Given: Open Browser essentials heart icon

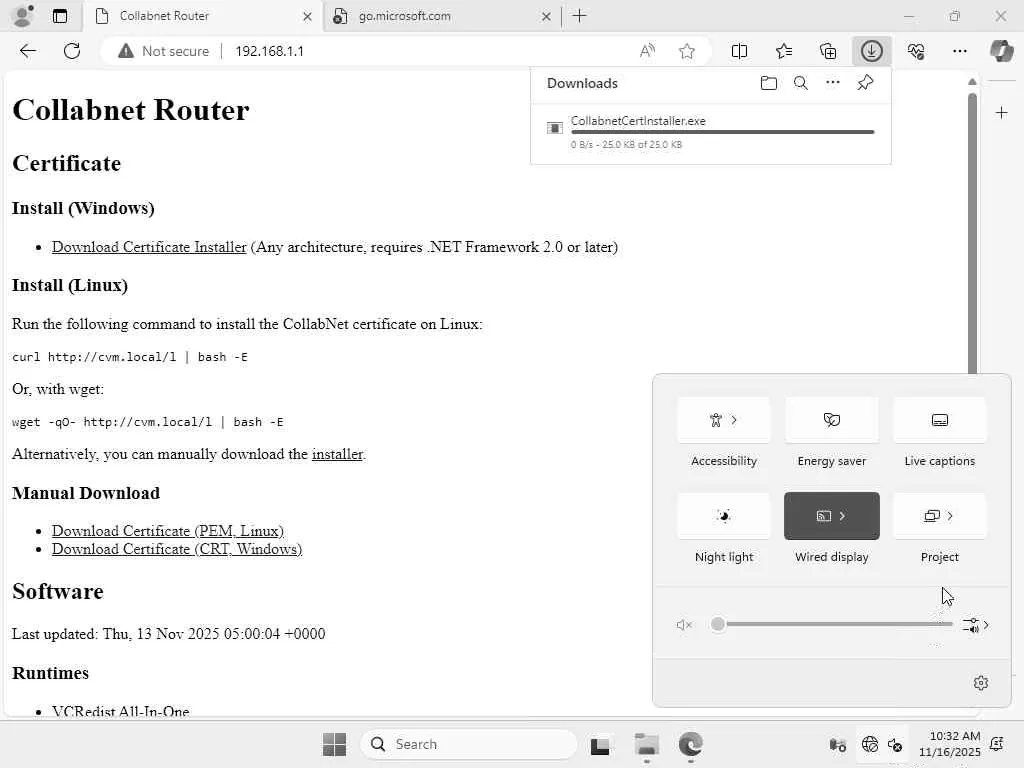Looking at the screenshot, I should (916, 51).
